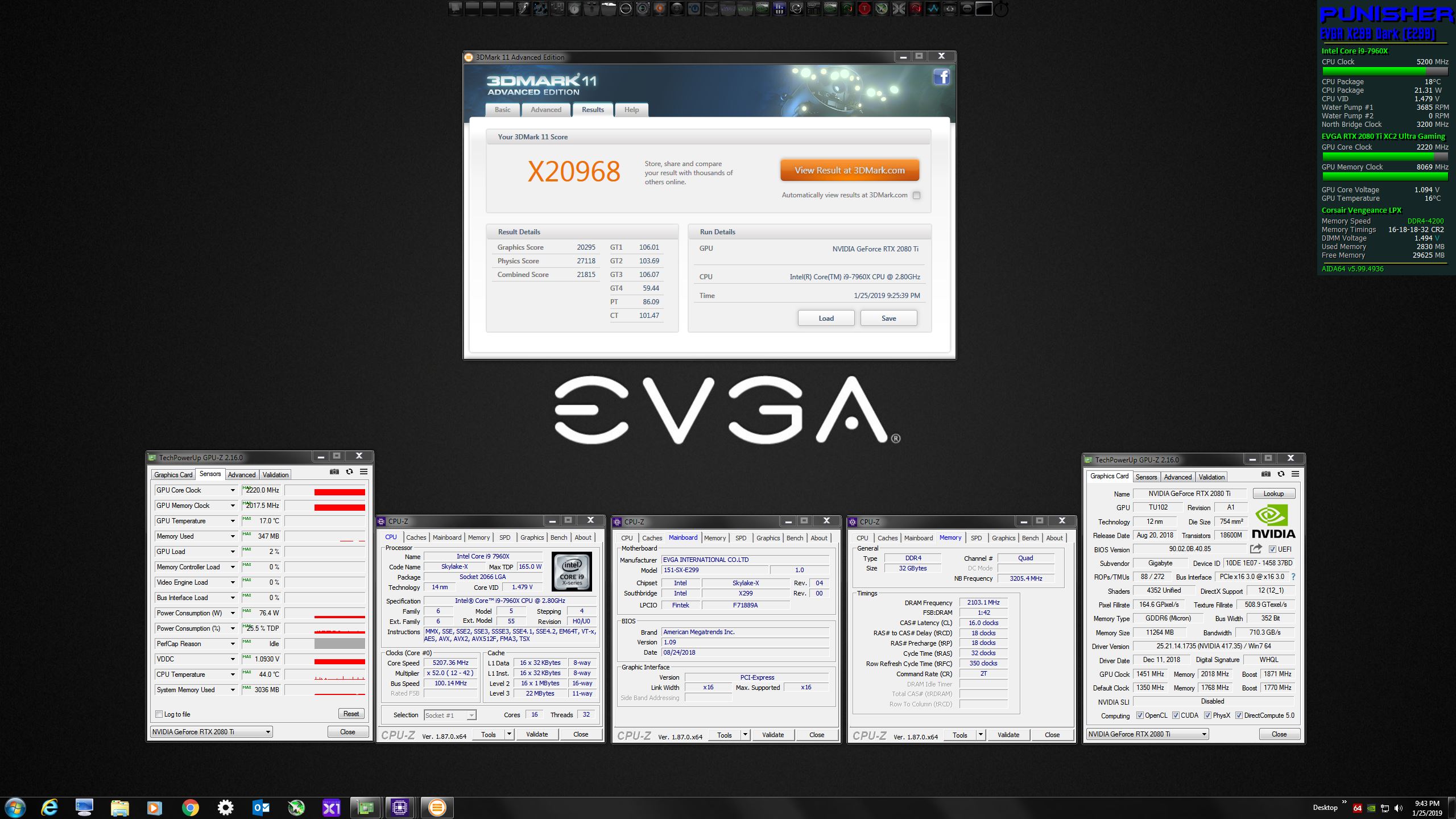Click the stopwatch icon in the top dock
This screenshot has height=819, width=1456.
tap(1001, 9)
